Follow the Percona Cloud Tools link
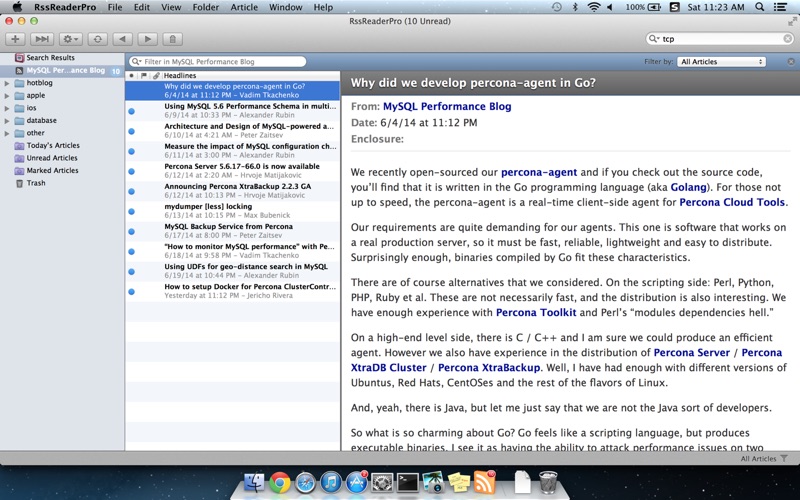 point(732,202)
